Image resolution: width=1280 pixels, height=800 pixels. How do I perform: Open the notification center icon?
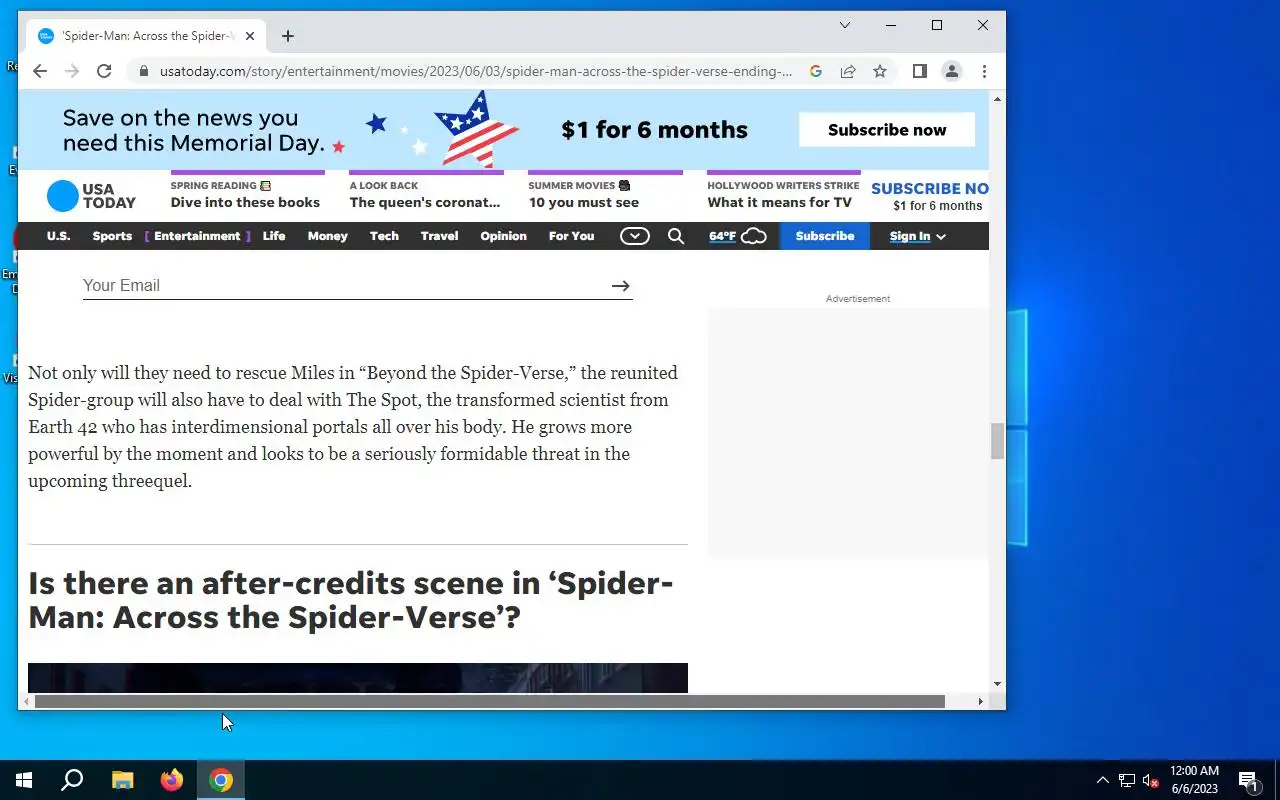point(1248,780)
